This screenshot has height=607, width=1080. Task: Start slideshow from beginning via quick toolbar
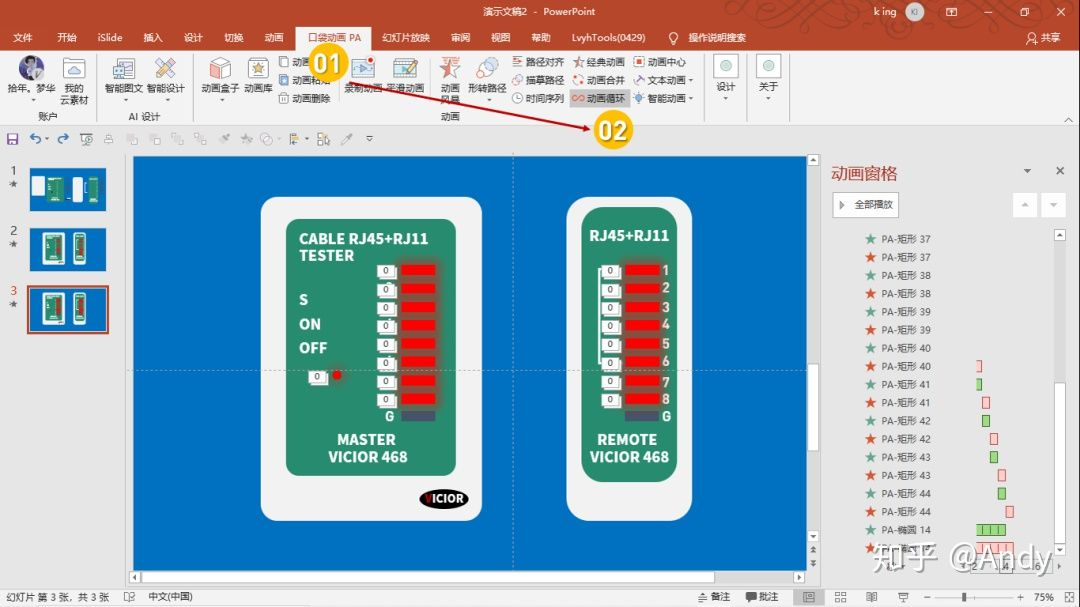pos(87,139)
